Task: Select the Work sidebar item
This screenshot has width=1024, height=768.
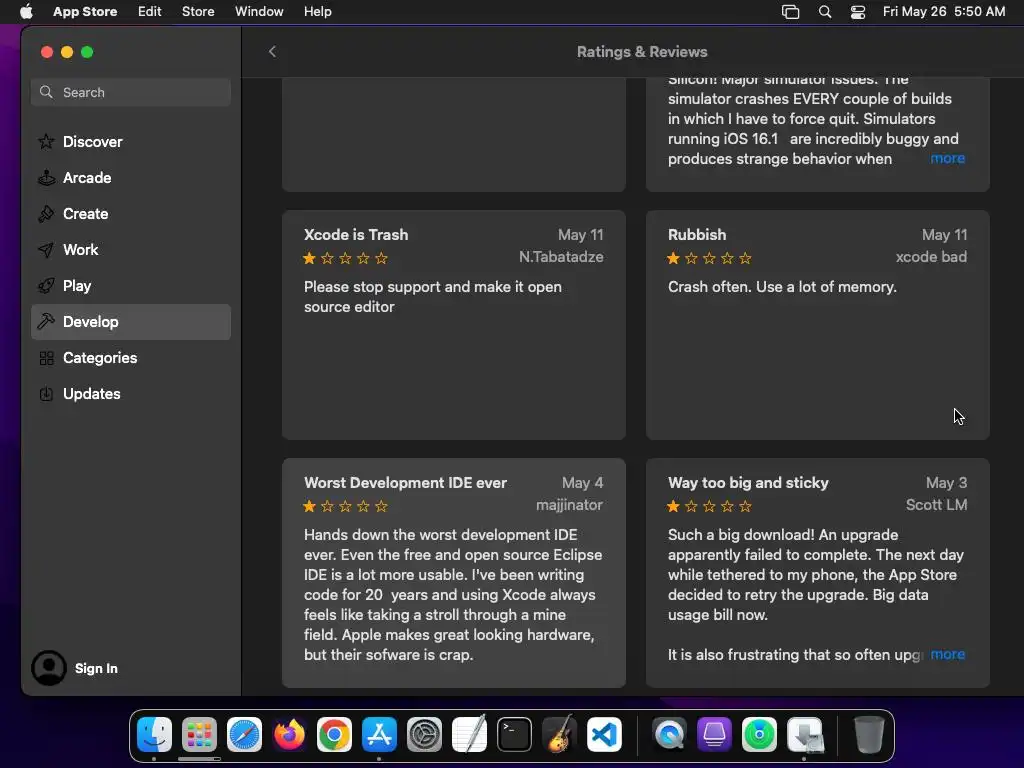Action: click(x=131, y=249)
